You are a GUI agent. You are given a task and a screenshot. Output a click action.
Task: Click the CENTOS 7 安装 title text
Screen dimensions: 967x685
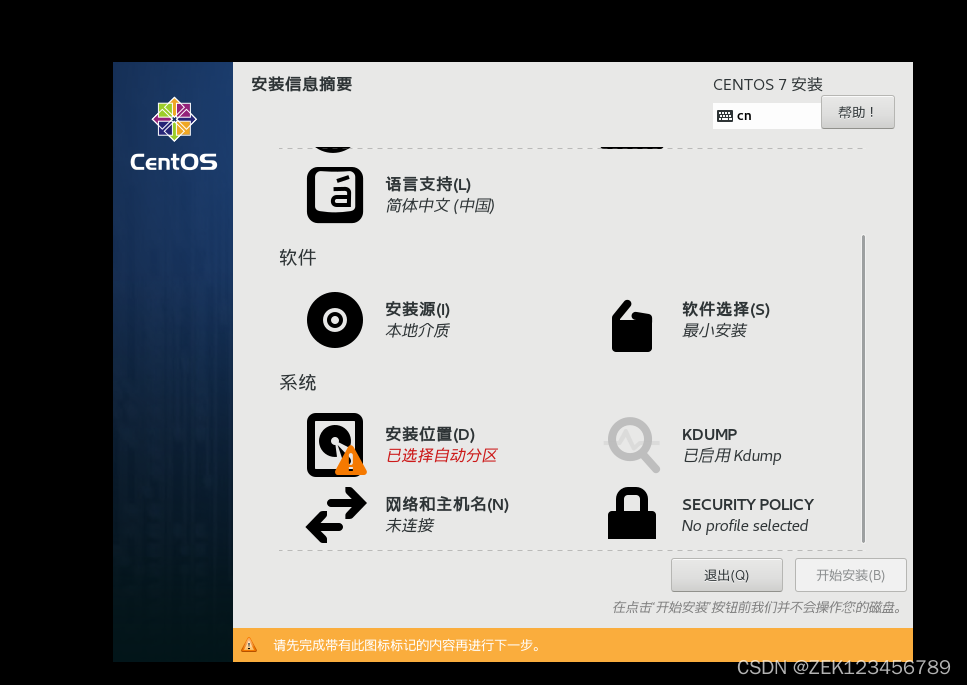(768, 84)
